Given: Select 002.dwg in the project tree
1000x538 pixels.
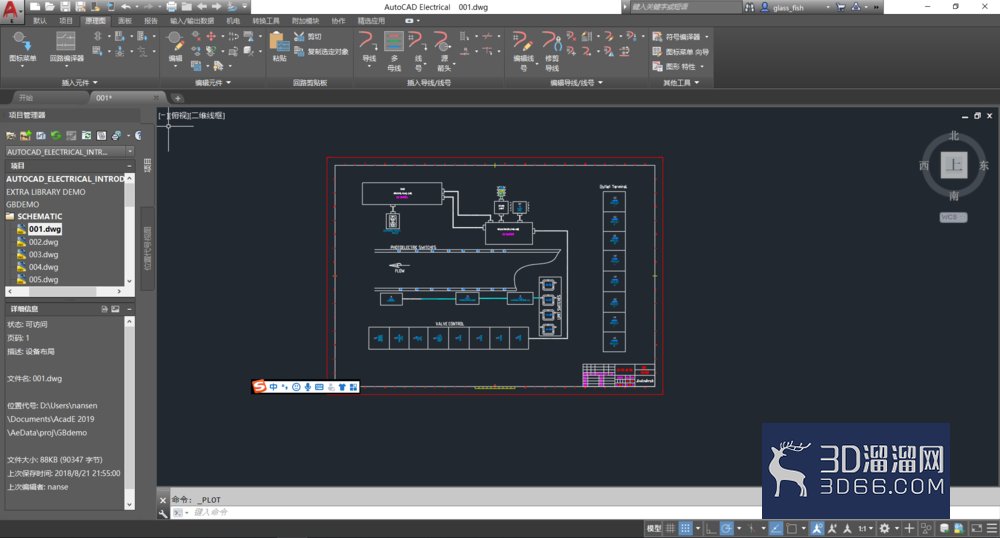Looking at the screenshot, I should (43, 242).
